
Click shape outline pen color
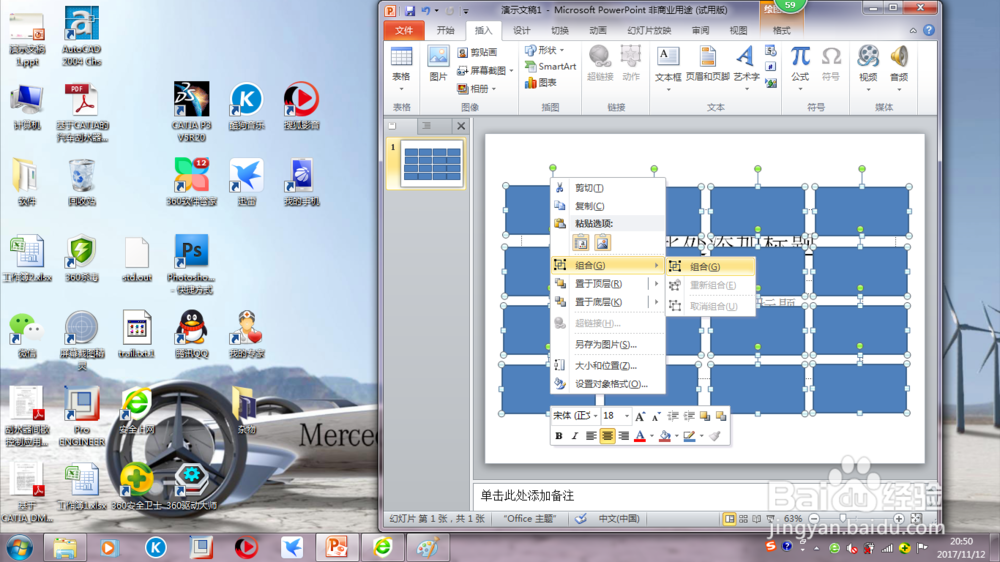(x=689, y=436)
